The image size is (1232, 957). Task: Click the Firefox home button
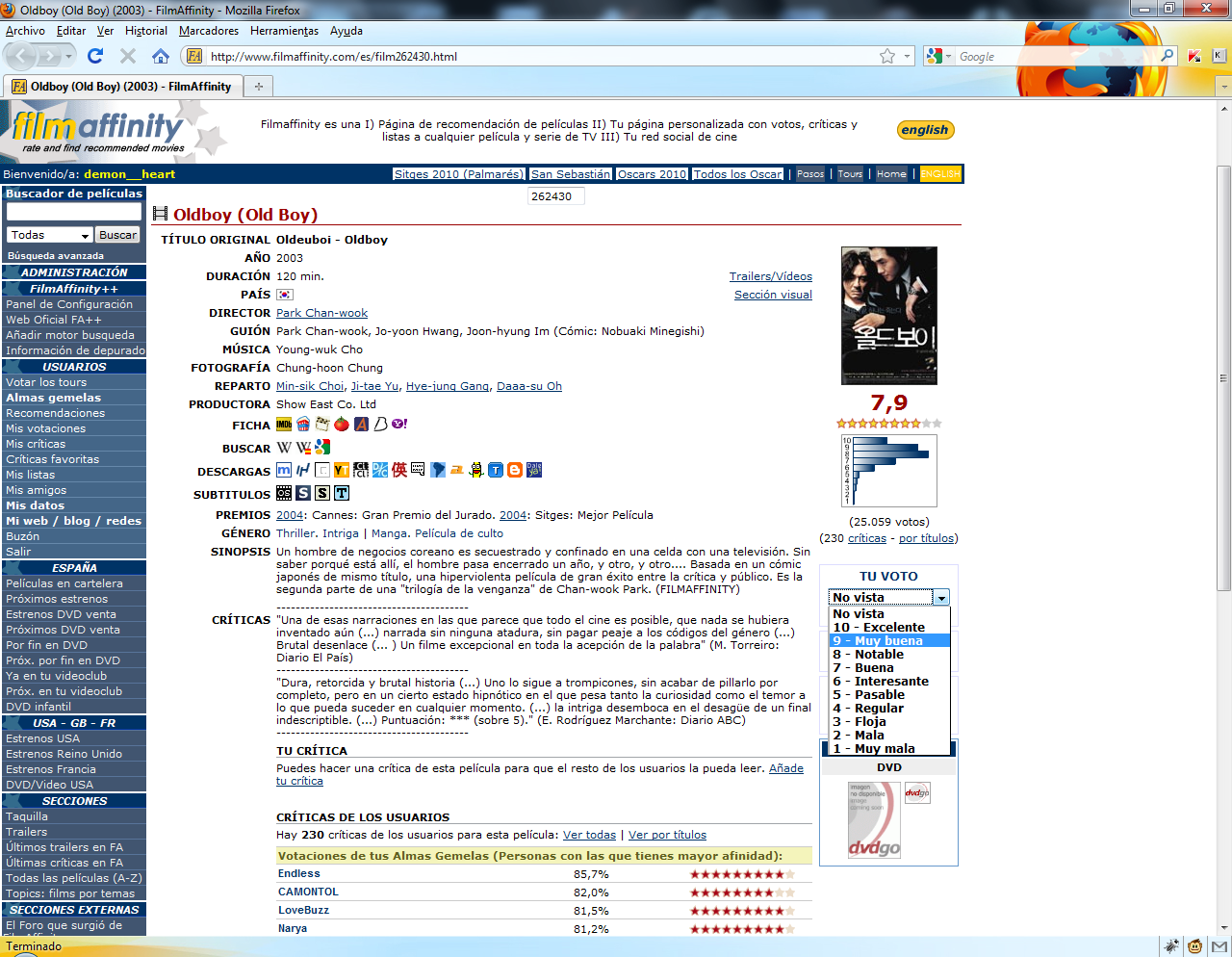(x=161, y=56)
